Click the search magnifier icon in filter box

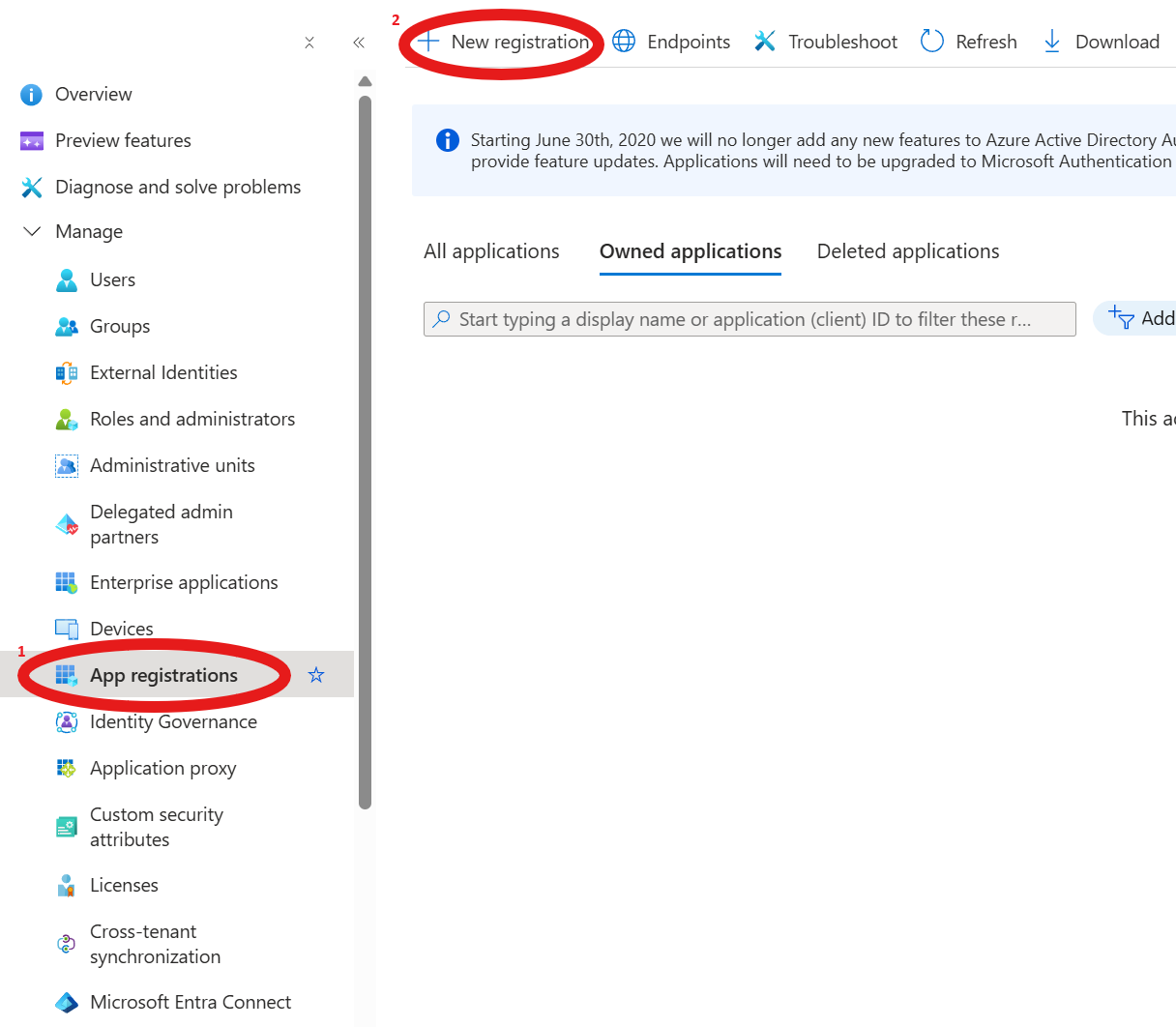(x=442, y=318)
